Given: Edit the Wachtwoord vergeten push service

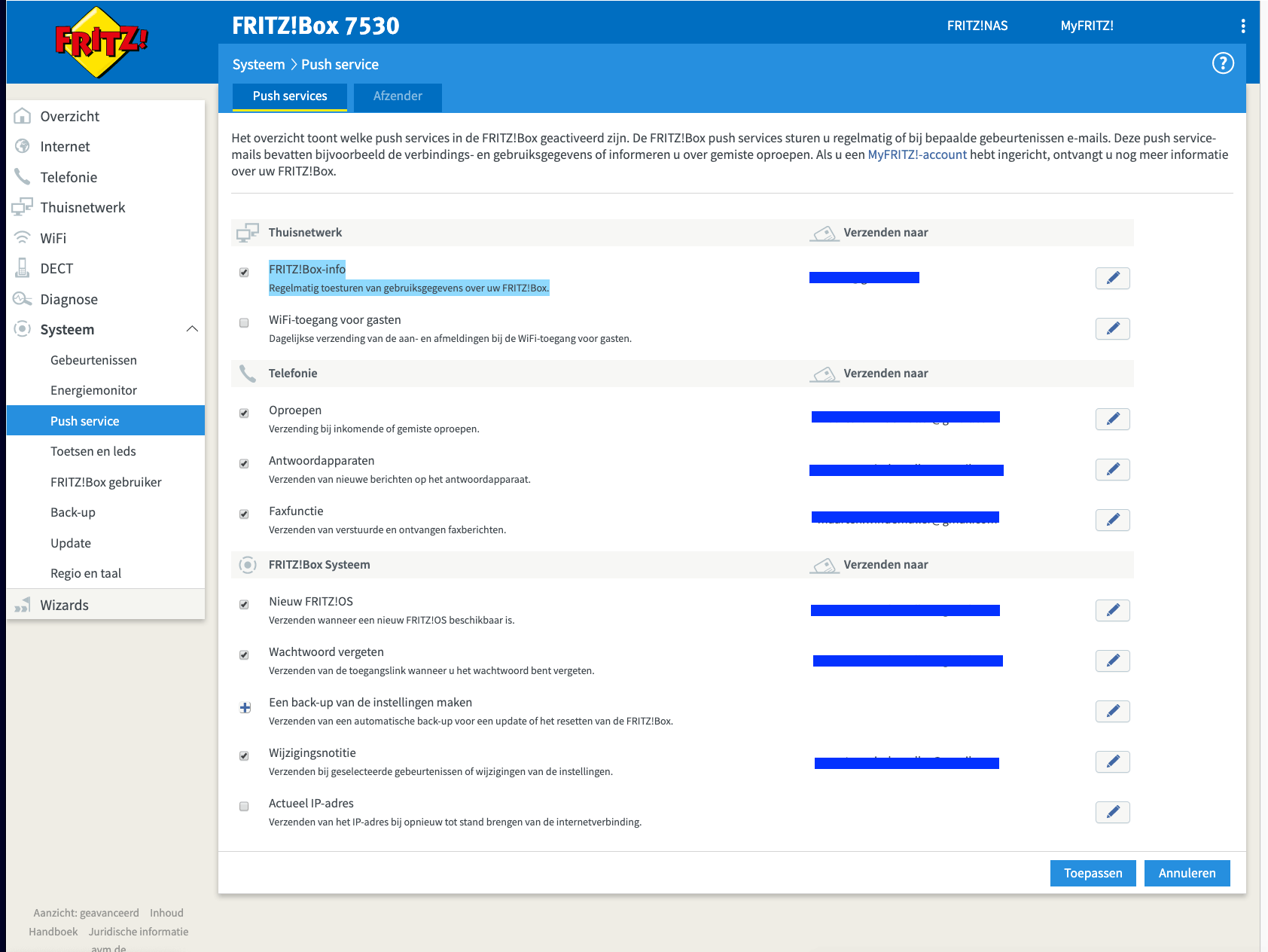Looking at the screenshot, I should [1113, 661].
